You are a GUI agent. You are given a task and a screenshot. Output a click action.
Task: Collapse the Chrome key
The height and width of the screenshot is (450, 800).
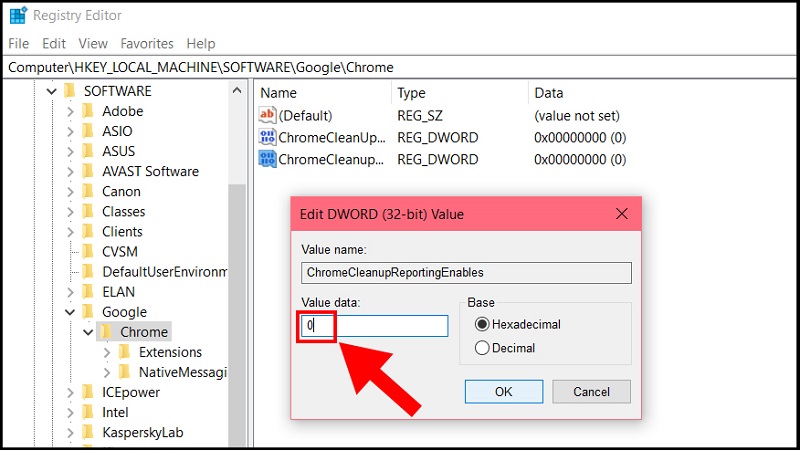[x=88, y=333]
